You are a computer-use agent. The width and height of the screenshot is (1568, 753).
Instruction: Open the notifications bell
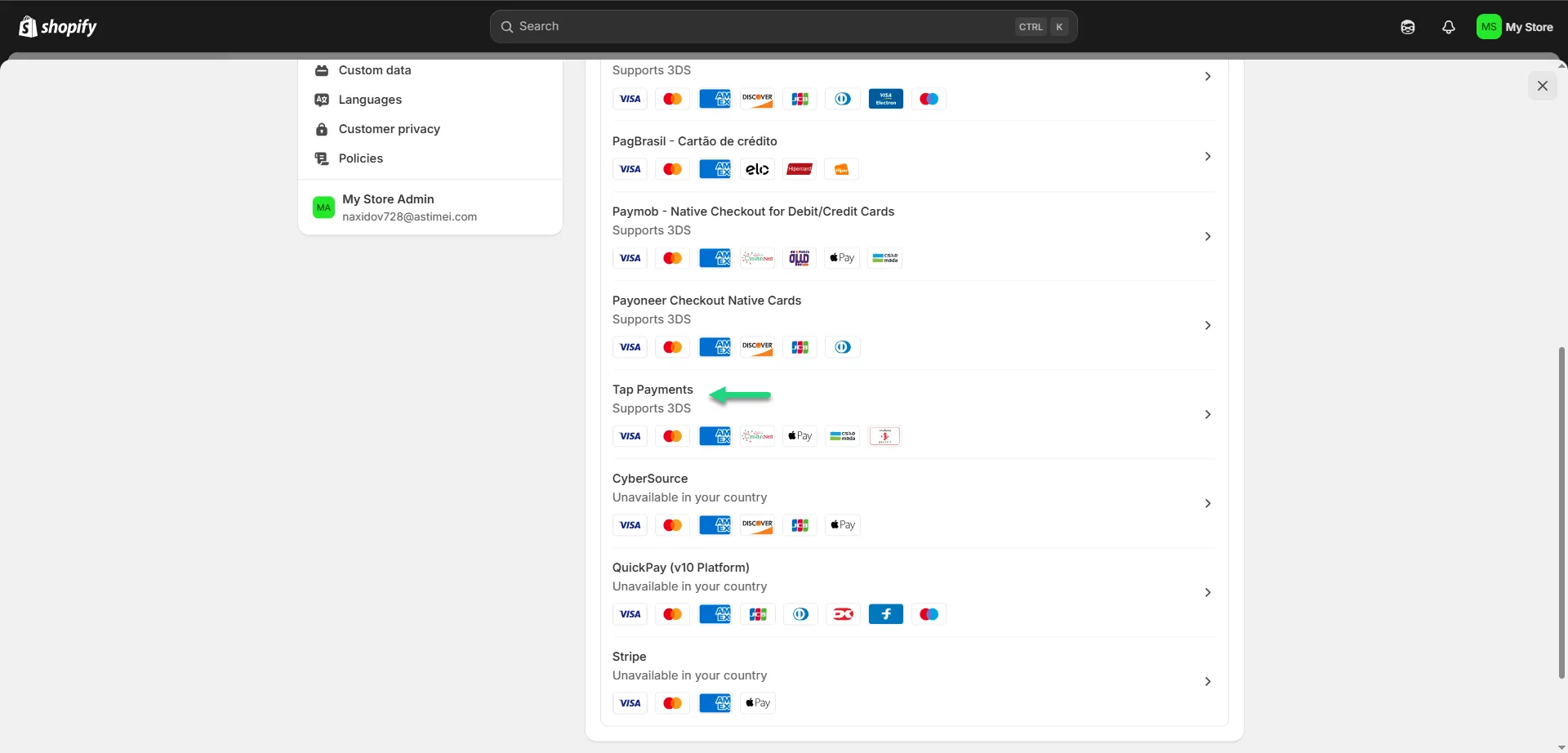(1448, 27)
